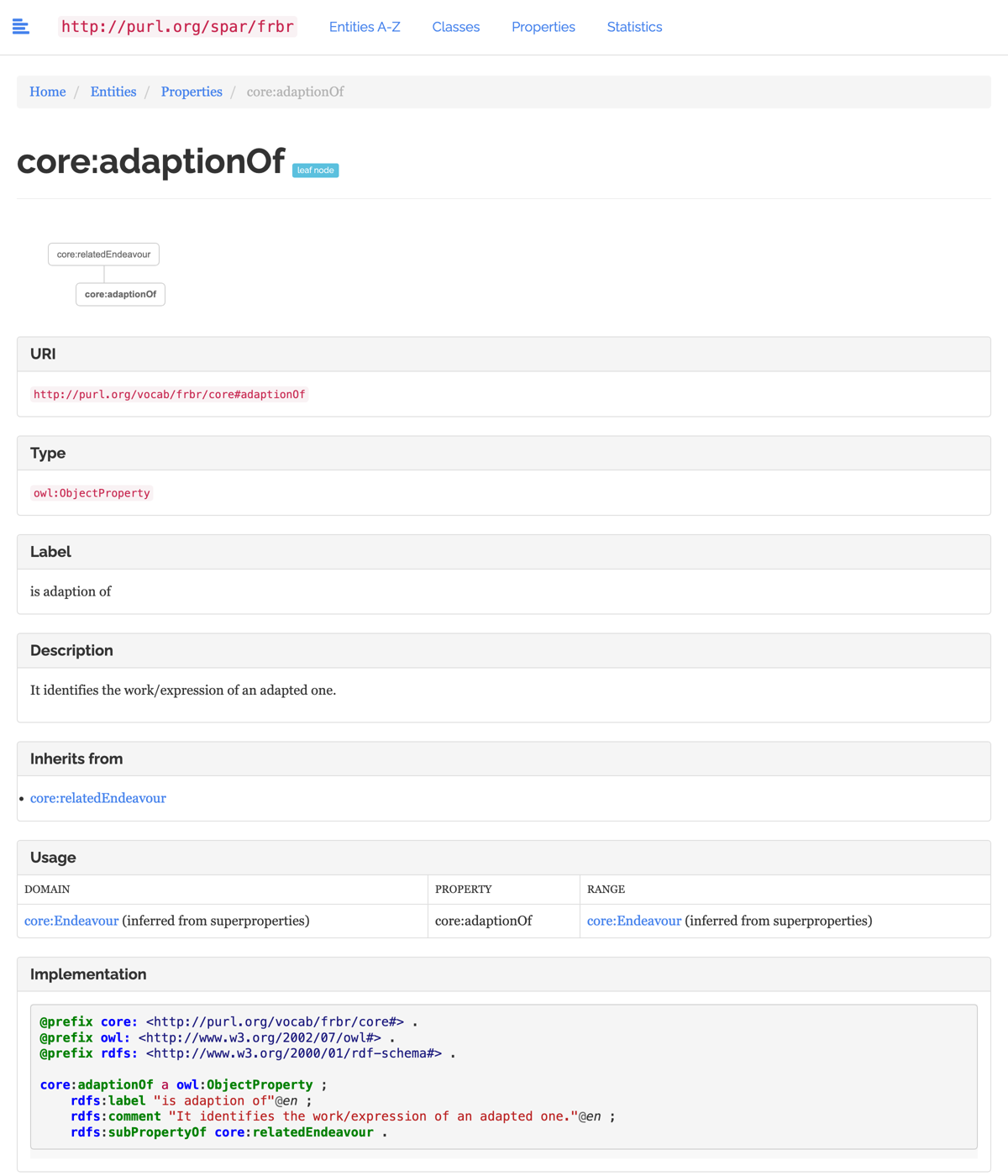Image resolution: width=1008 pixels, height=1176 pixels.
Task: Click the http://purl.org/spar/frbr site title
Action: tap(177, 27)
